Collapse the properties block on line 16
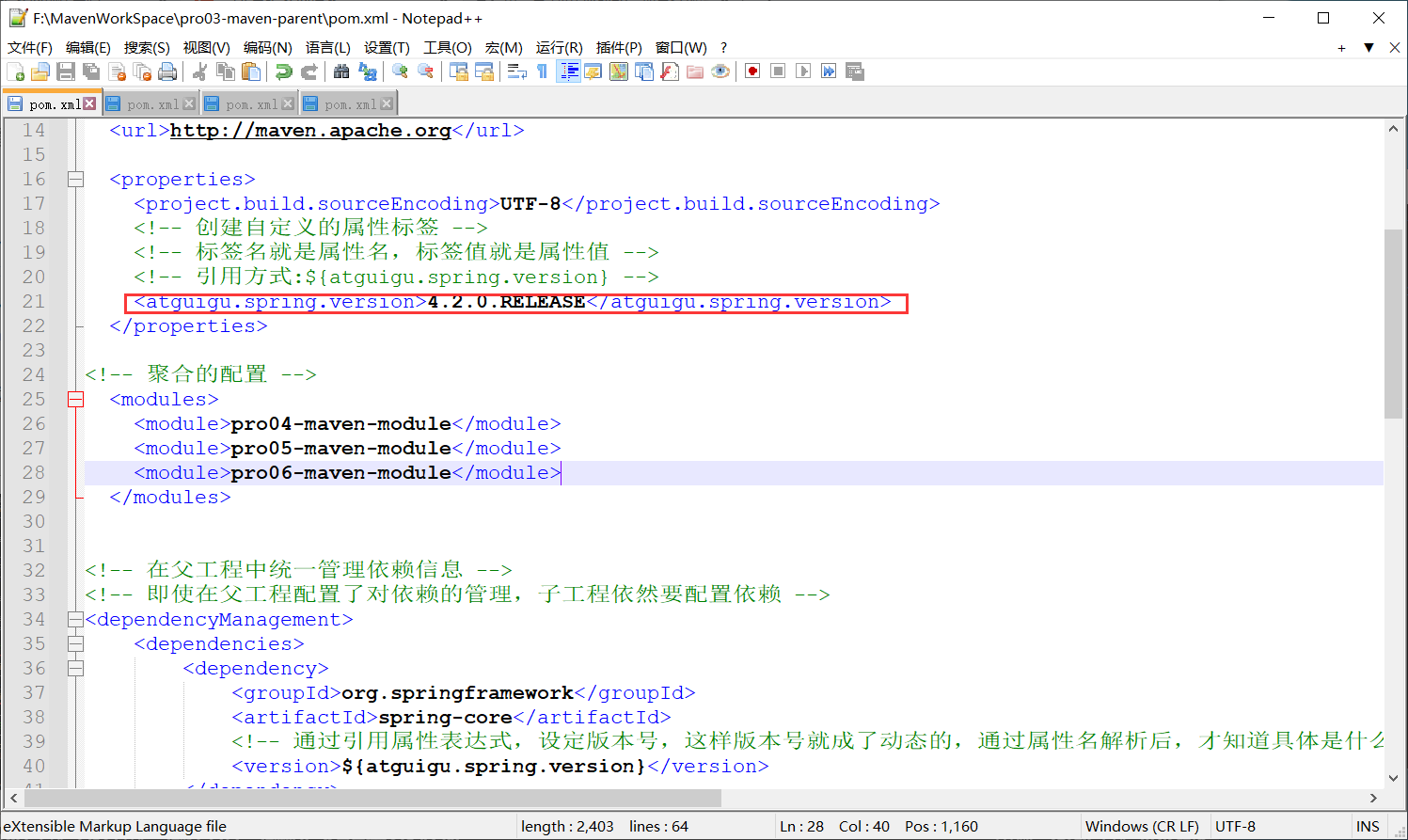The width and height of the screenshot is (1408, 840). (x=76, y=179)
